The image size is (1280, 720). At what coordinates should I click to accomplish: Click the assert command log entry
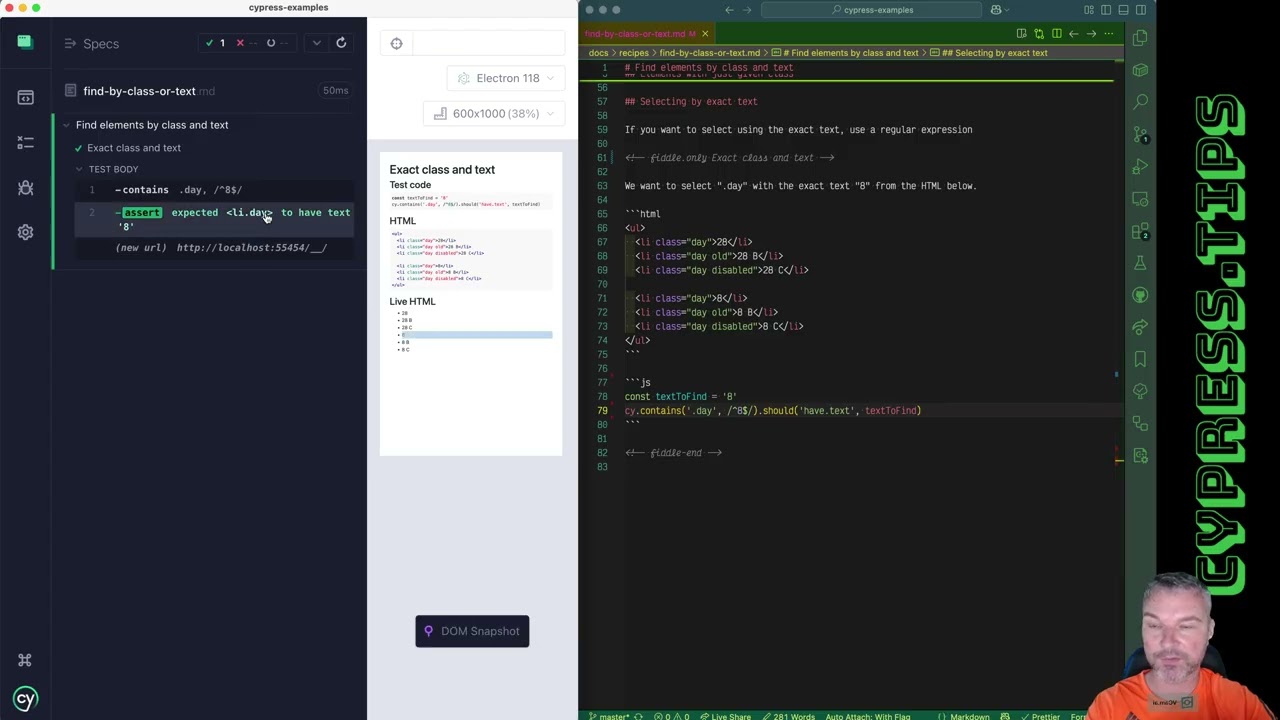(x=214, y=219)
